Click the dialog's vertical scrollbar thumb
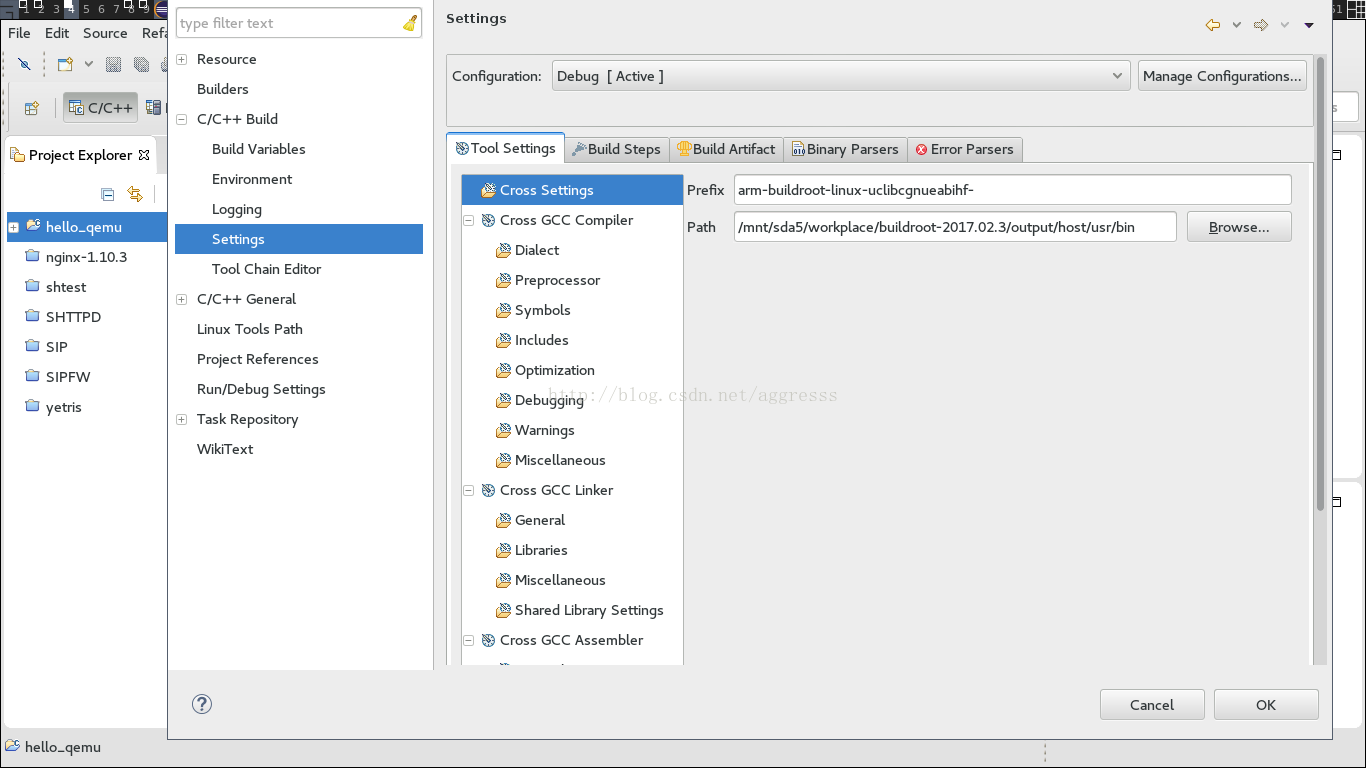Viewport: 1366px width, 768px height. (1321, 285)
